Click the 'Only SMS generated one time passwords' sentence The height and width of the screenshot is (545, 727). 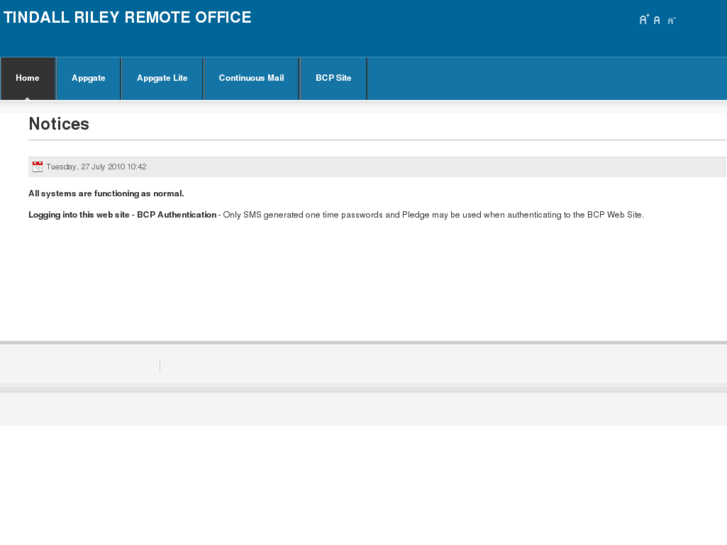pyautogui.click(x=433, y=215)
